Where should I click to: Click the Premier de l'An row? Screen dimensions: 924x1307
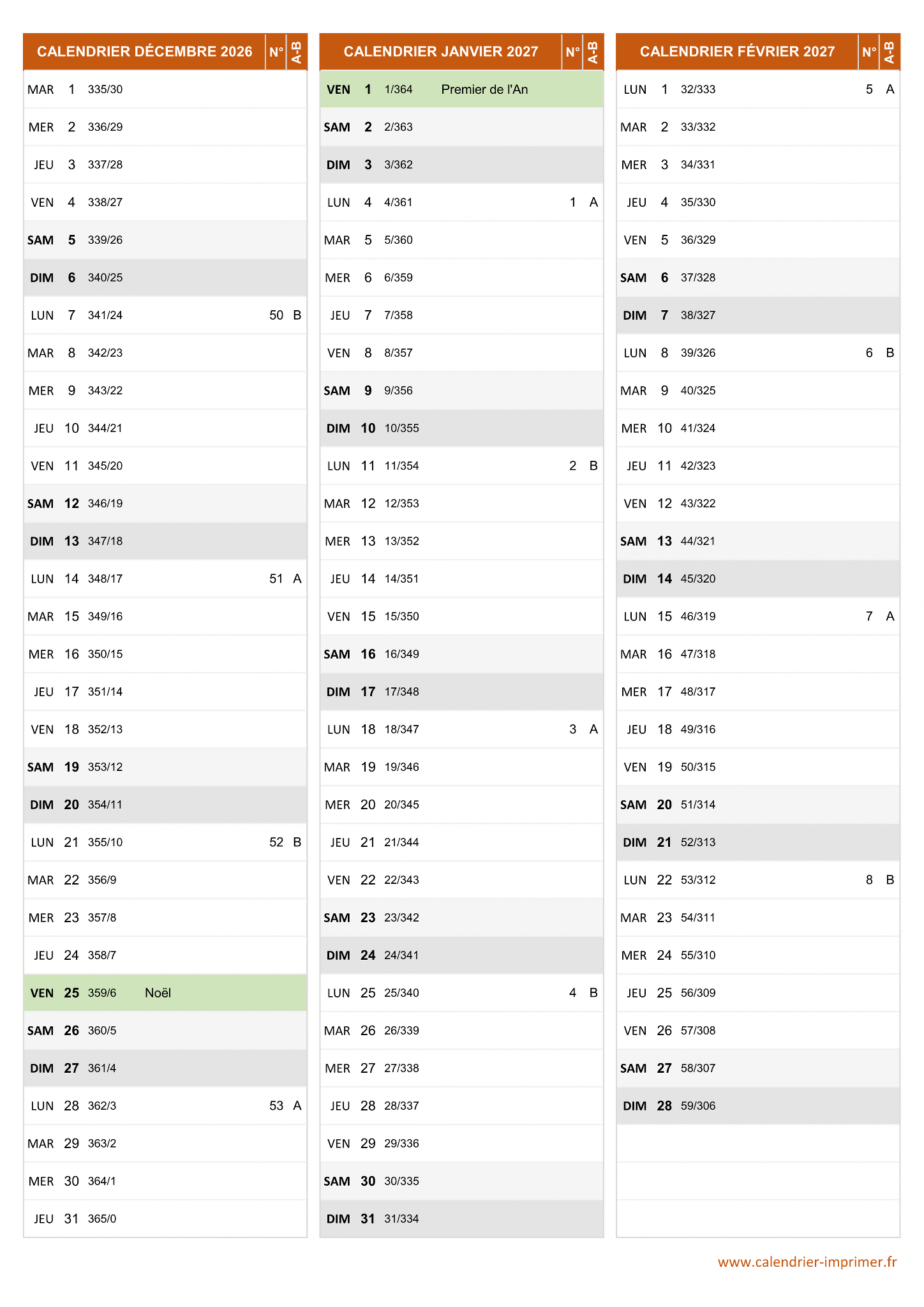pyautogui.click(x=462, y=89)
